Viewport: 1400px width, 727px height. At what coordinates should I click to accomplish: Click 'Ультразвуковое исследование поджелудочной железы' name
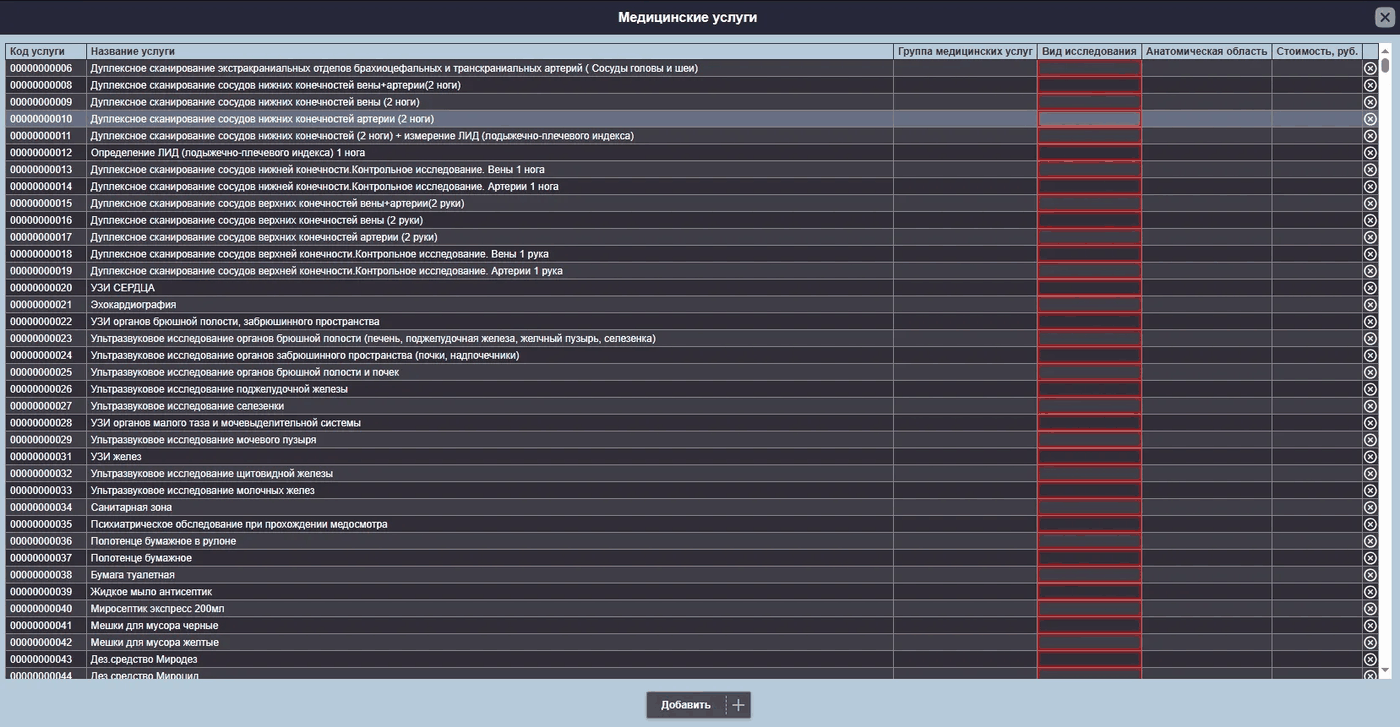coord(219,389)
